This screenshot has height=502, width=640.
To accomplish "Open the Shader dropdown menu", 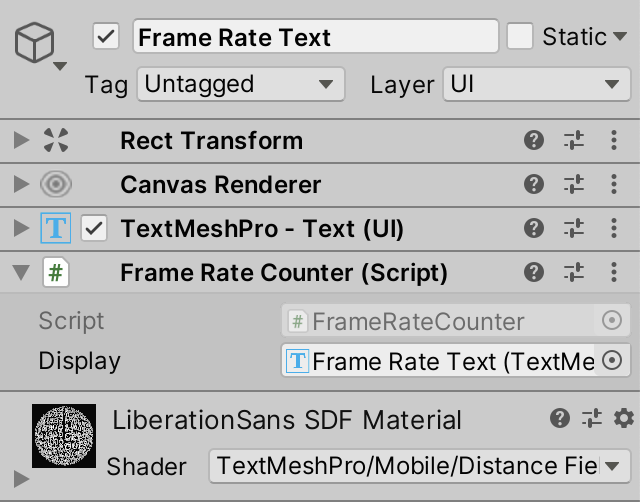I will (x=413, y=465).
